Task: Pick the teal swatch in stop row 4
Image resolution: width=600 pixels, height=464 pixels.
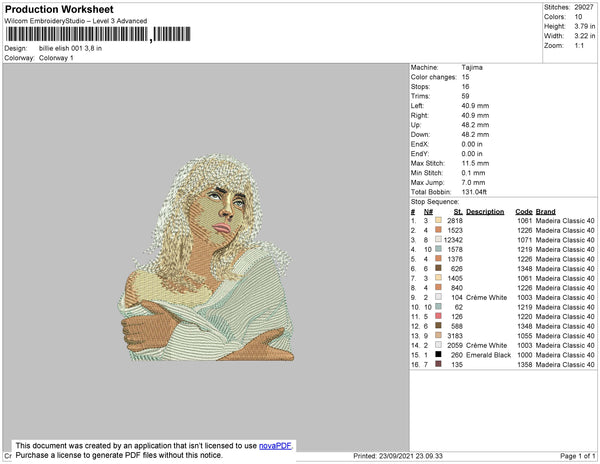Action: [438, 249]
